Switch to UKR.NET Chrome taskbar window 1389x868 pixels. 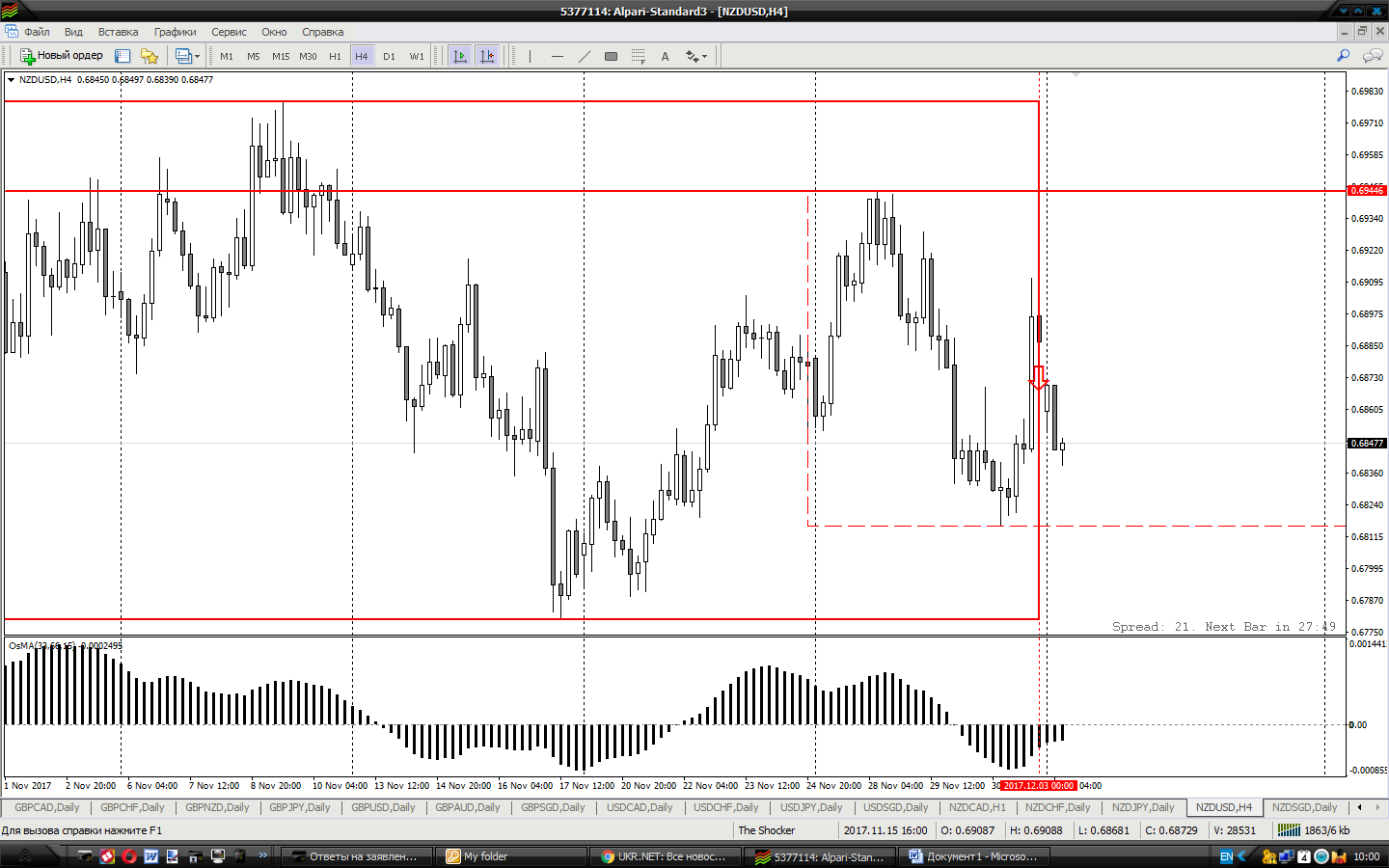tap(666, 856)
